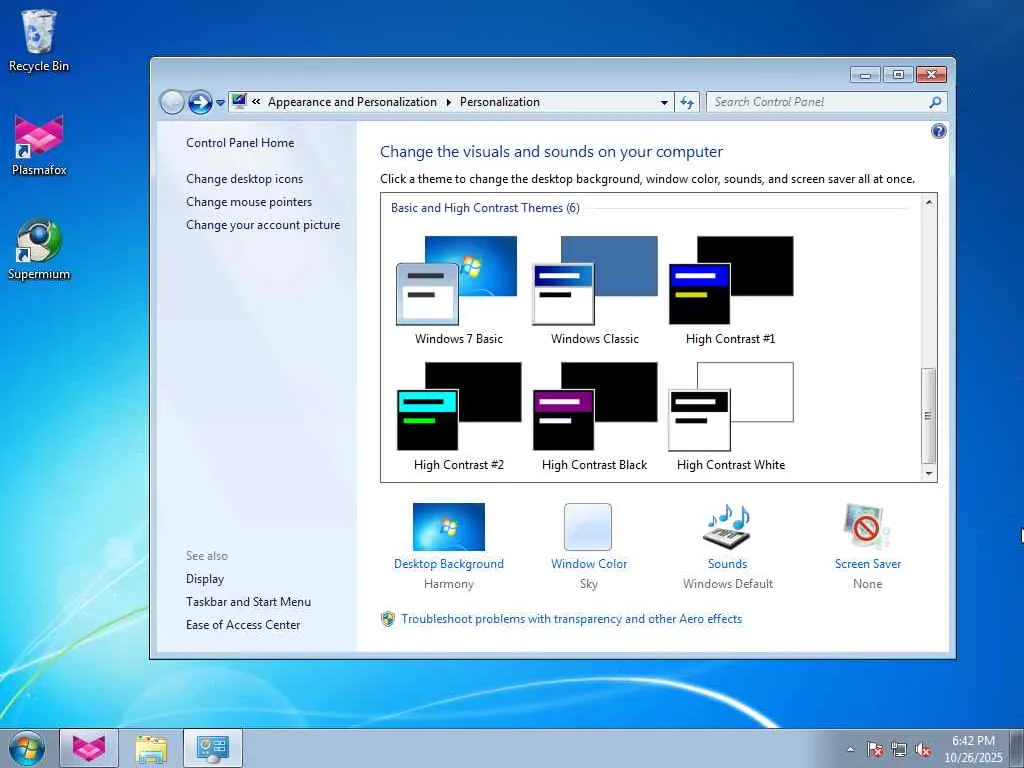Click the refresh button in address bar
The width and height of the screenshot is (1024, 768).
(687, 103)
